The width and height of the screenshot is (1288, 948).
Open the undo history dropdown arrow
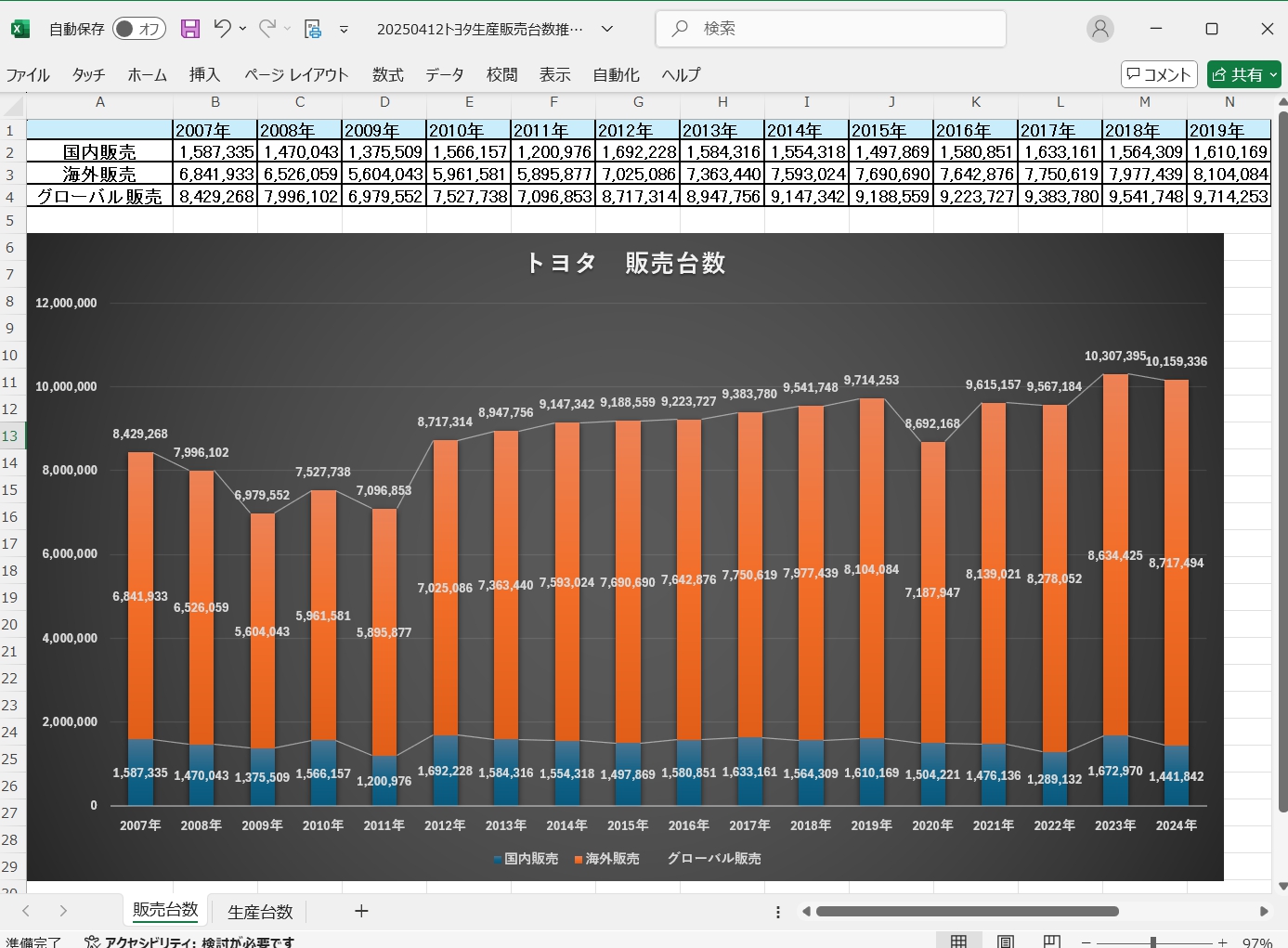point(242,29)
